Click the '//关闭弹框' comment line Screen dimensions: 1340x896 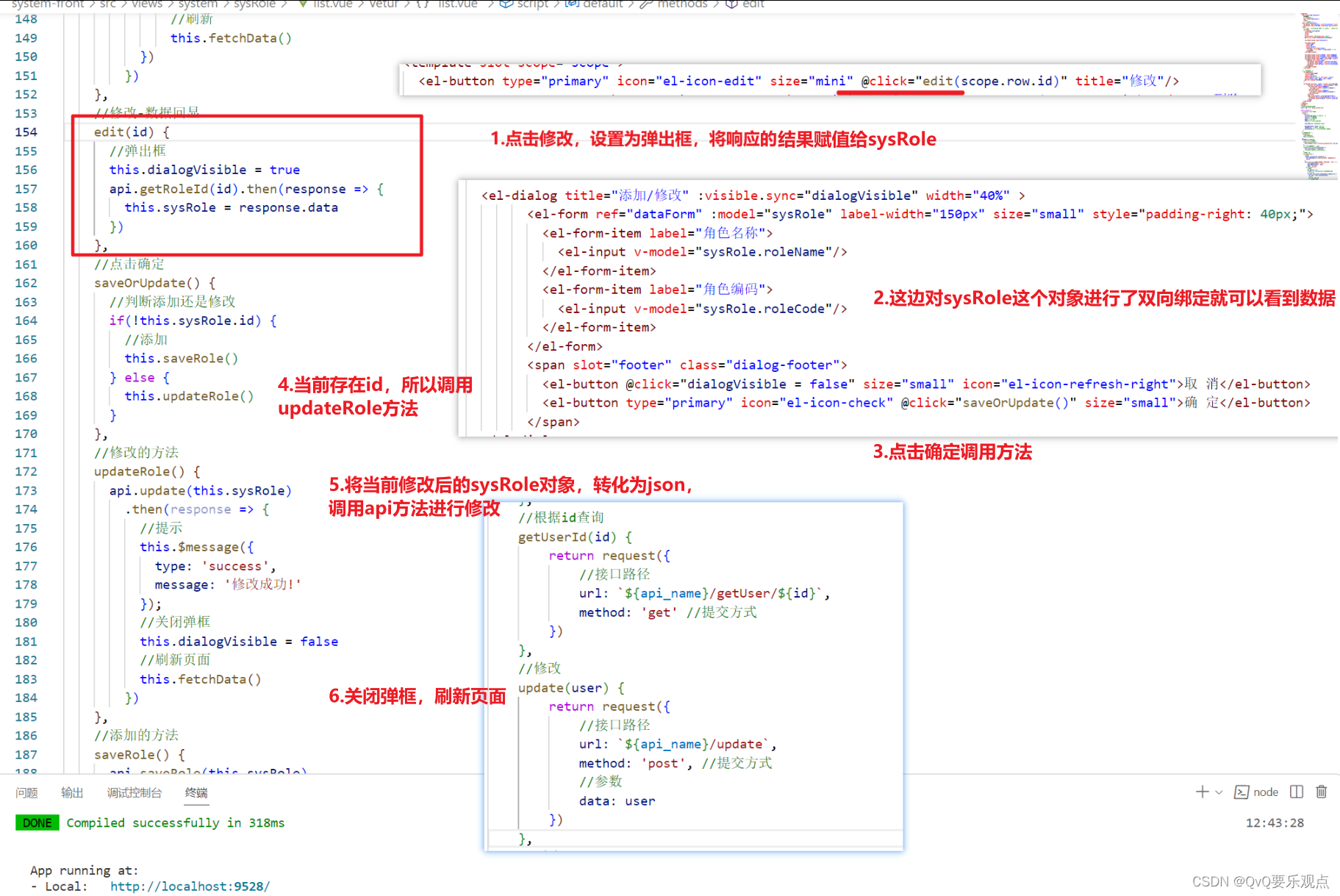[x=175, y=622]
